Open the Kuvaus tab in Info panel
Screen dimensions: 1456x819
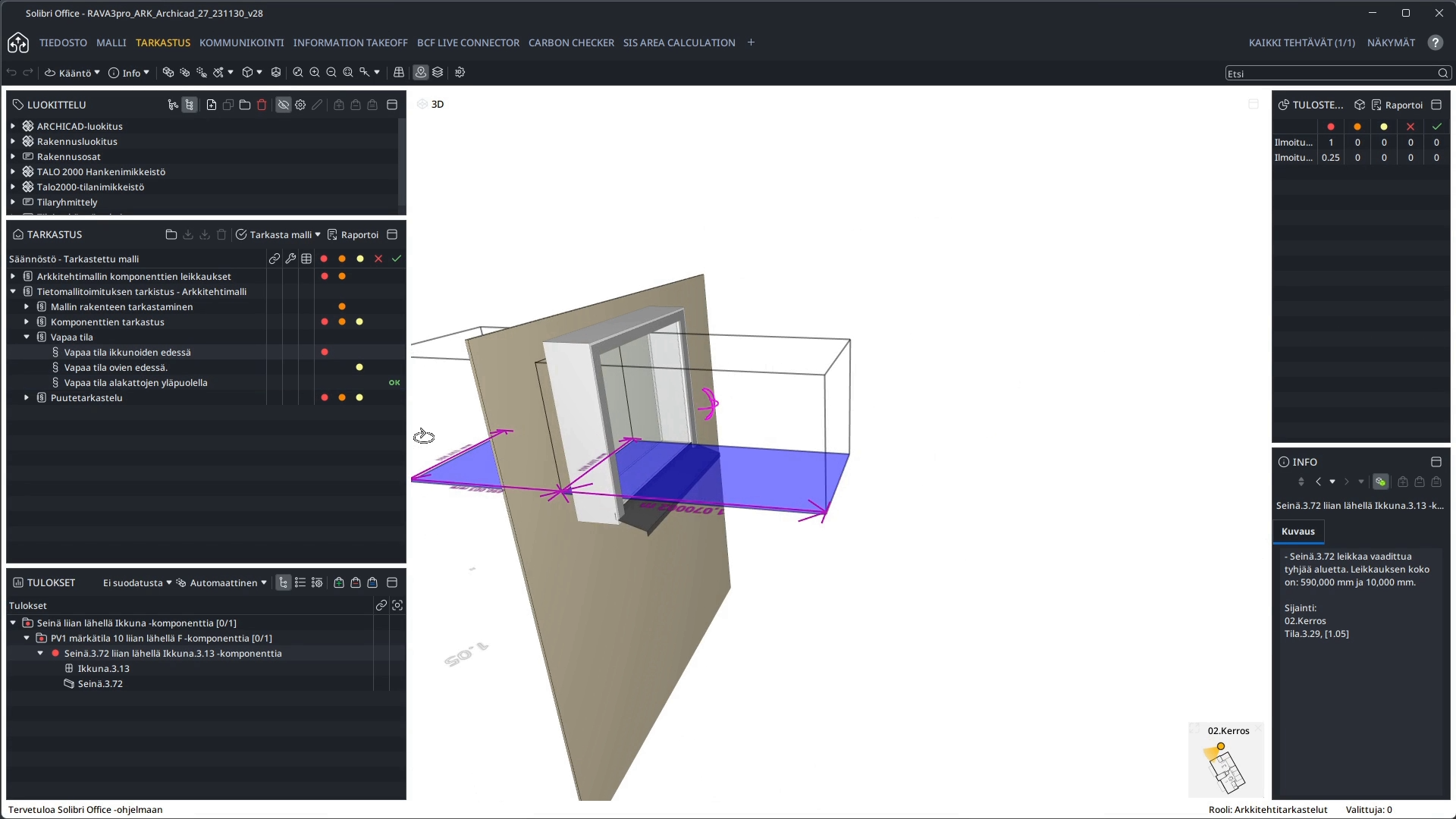pos(1298,532)
